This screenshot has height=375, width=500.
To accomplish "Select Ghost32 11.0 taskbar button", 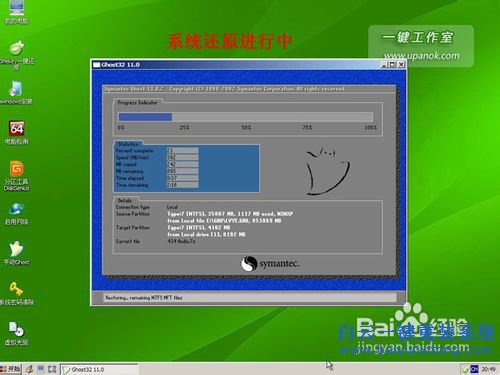I will point(99,369).
